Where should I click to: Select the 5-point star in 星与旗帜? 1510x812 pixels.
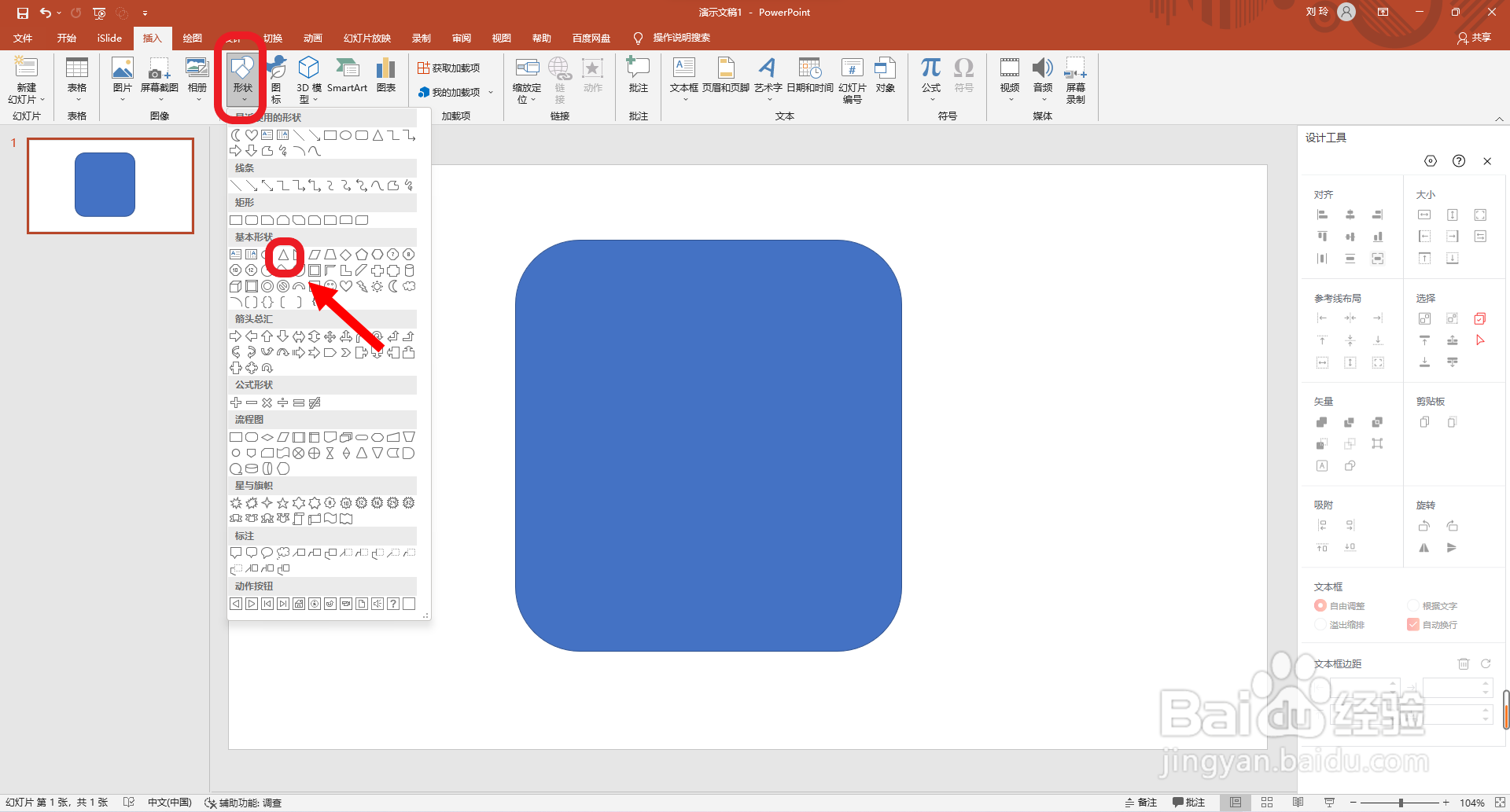coord(283,503)
